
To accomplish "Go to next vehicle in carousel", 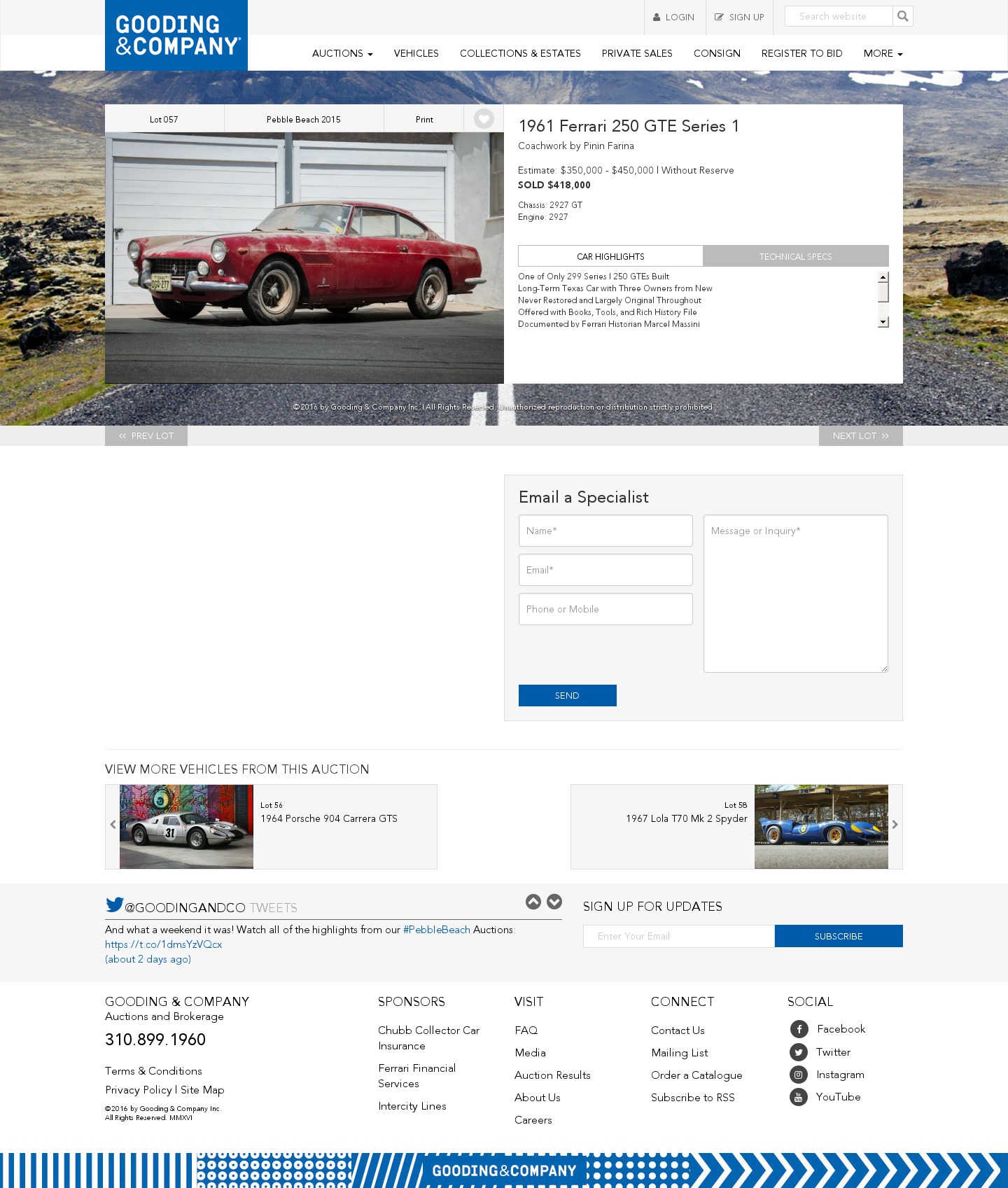I will point(895,825).
